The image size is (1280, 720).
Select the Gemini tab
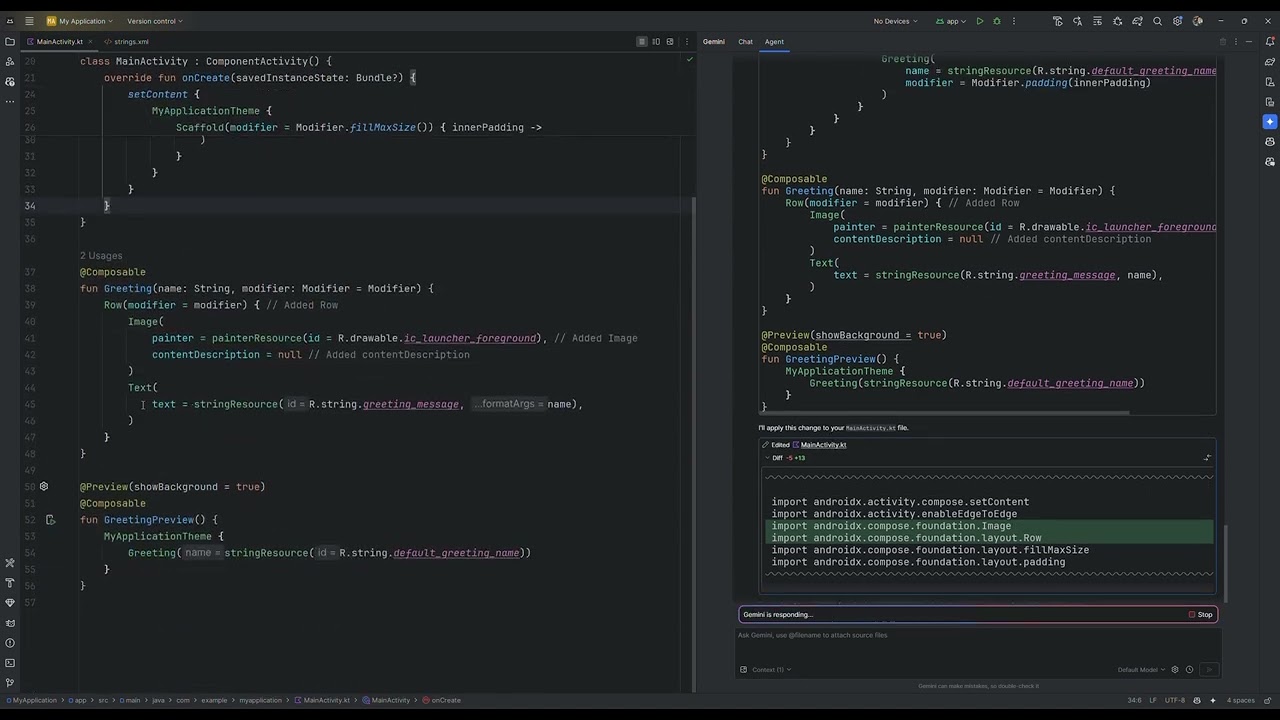point(713,42)
